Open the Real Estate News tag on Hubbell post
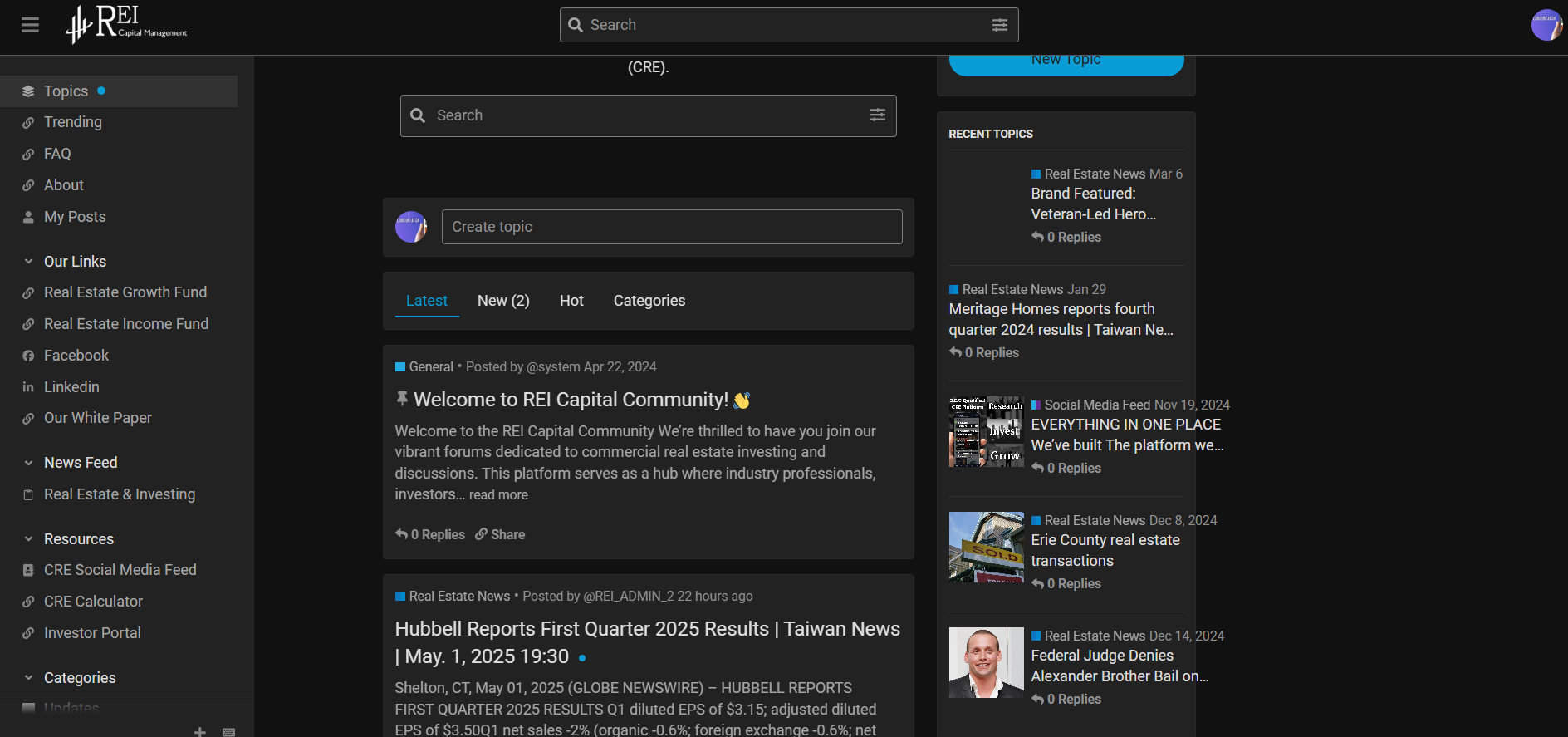 [453, 596]
